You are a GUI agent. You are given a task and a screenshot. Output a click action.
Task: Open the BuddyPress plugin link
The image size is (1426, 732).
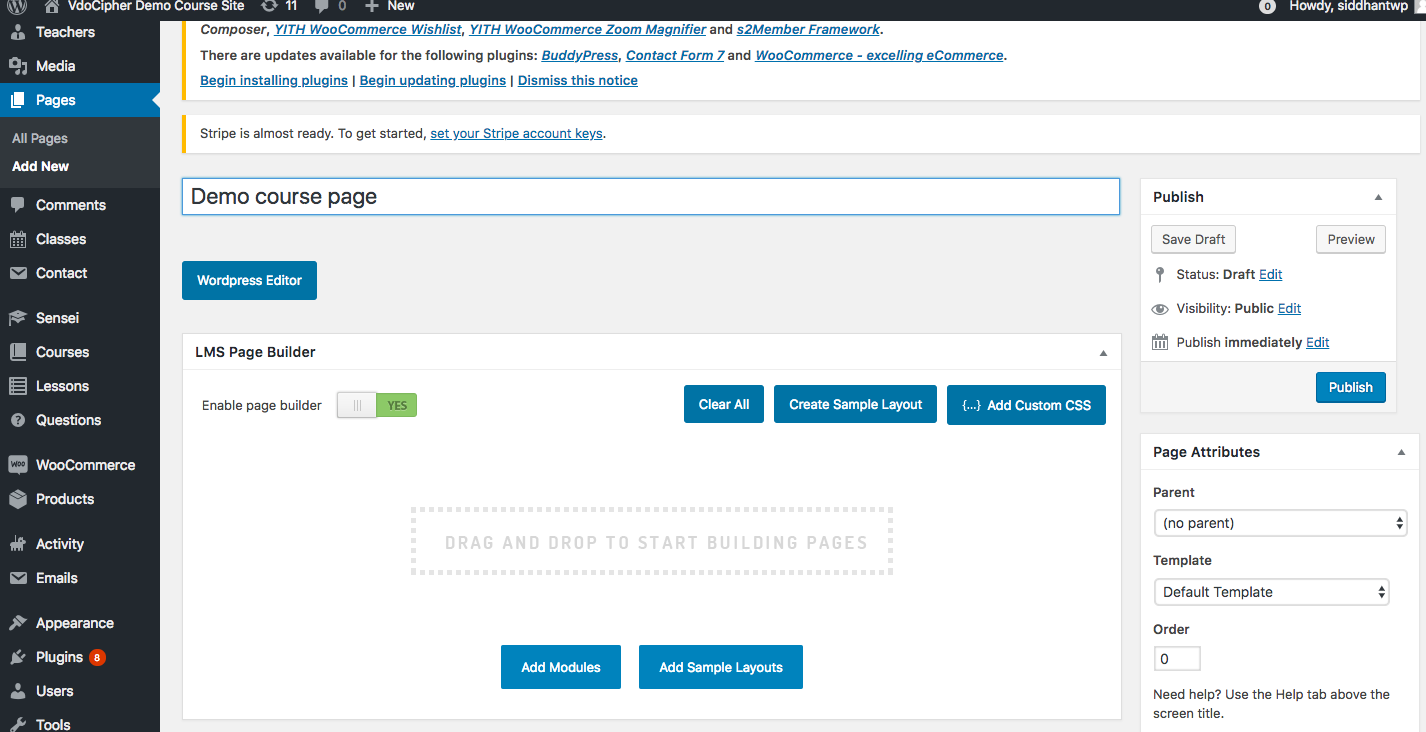(x=580, y=56)
